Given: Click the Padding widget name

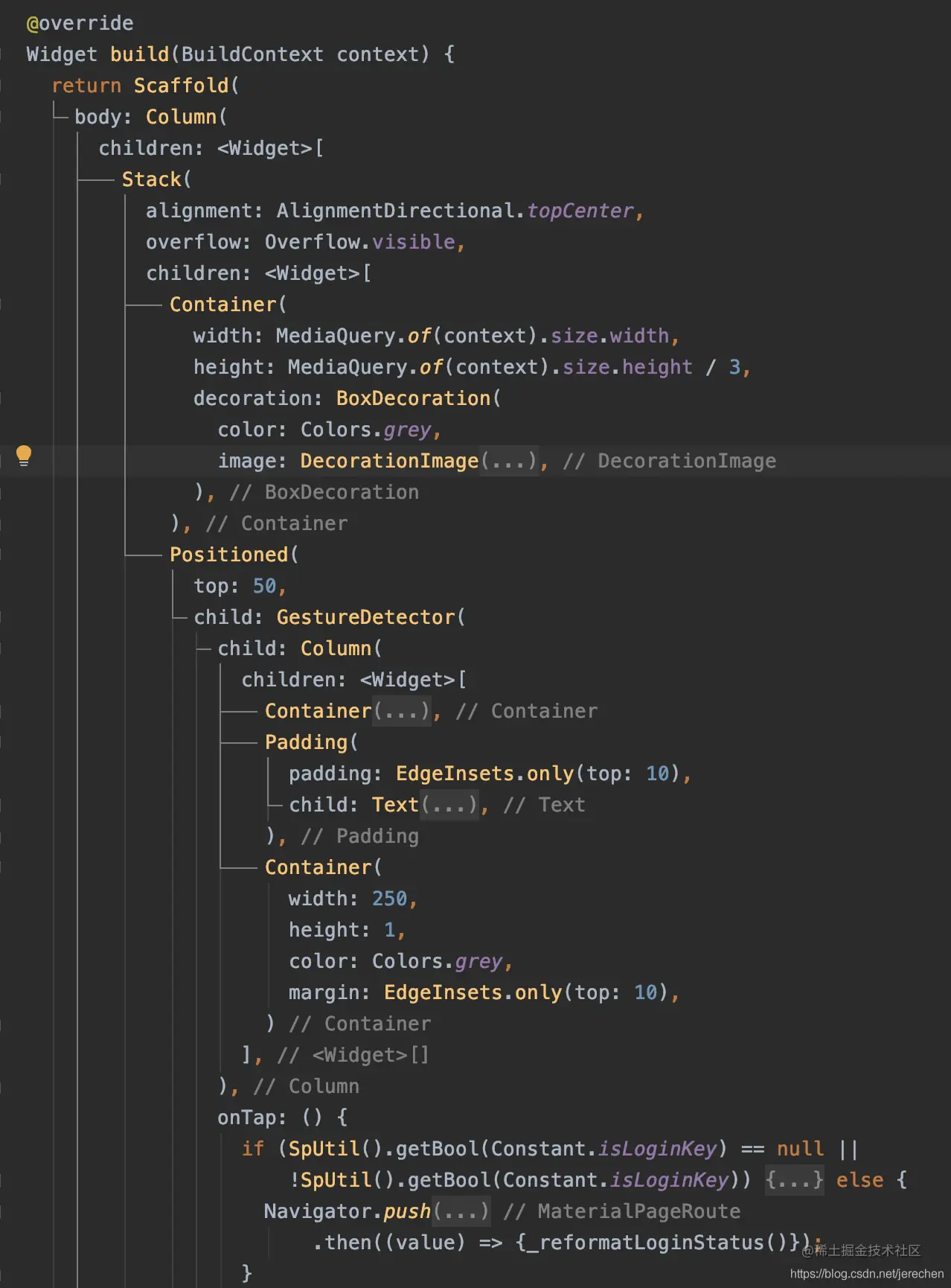Looking at the screenshot, I should pos(307,742).
